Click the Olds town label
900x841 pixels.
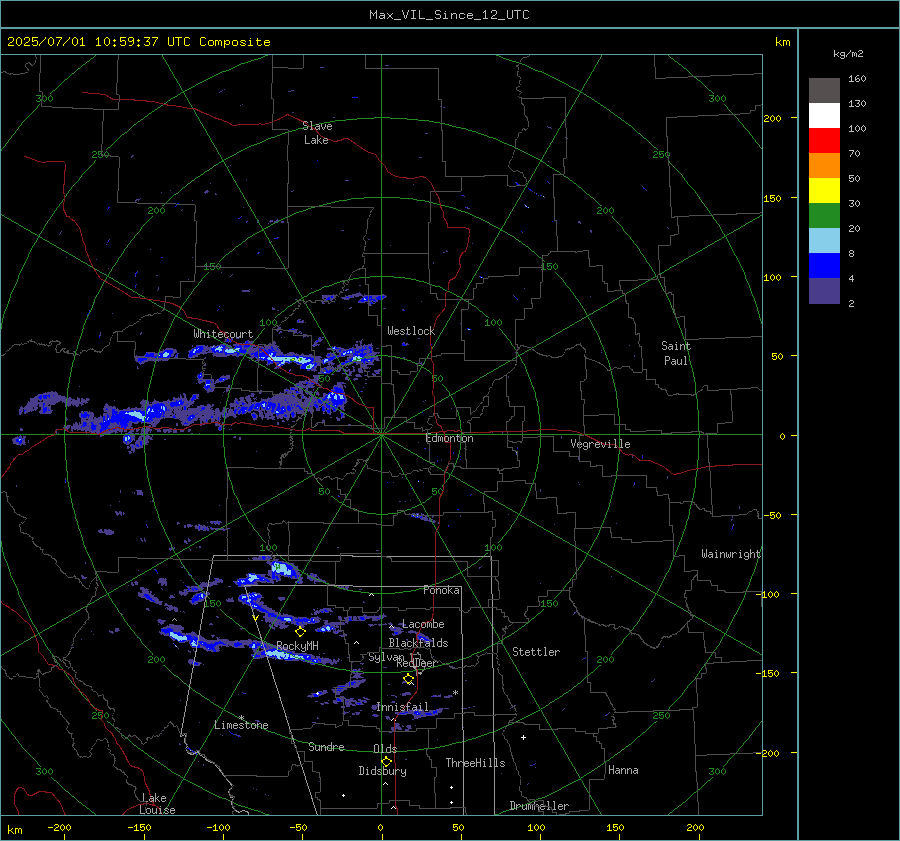coord(385,749)
